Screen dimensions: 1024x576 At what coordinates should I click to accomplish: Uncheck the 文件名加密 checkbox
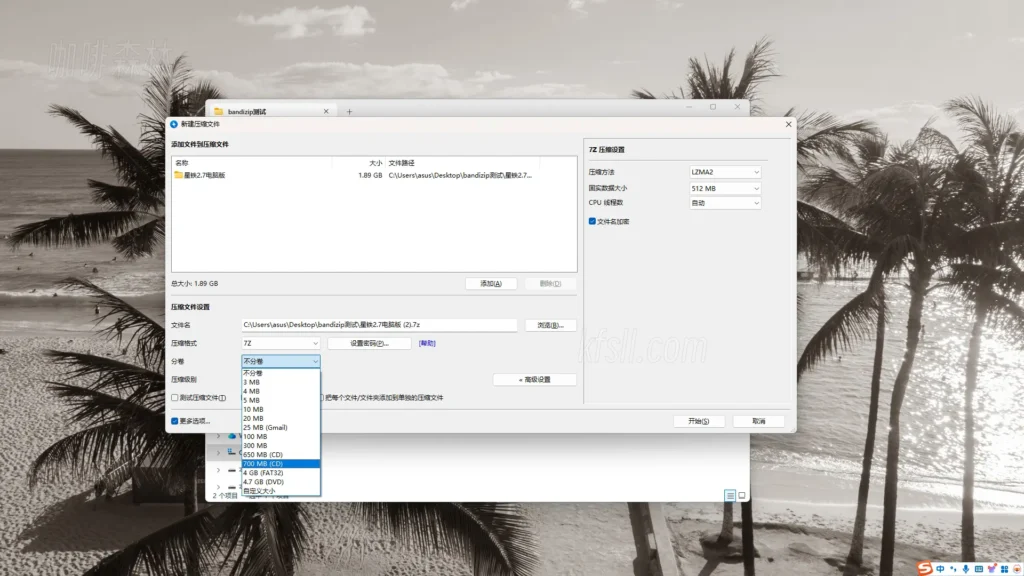[592, 221]
